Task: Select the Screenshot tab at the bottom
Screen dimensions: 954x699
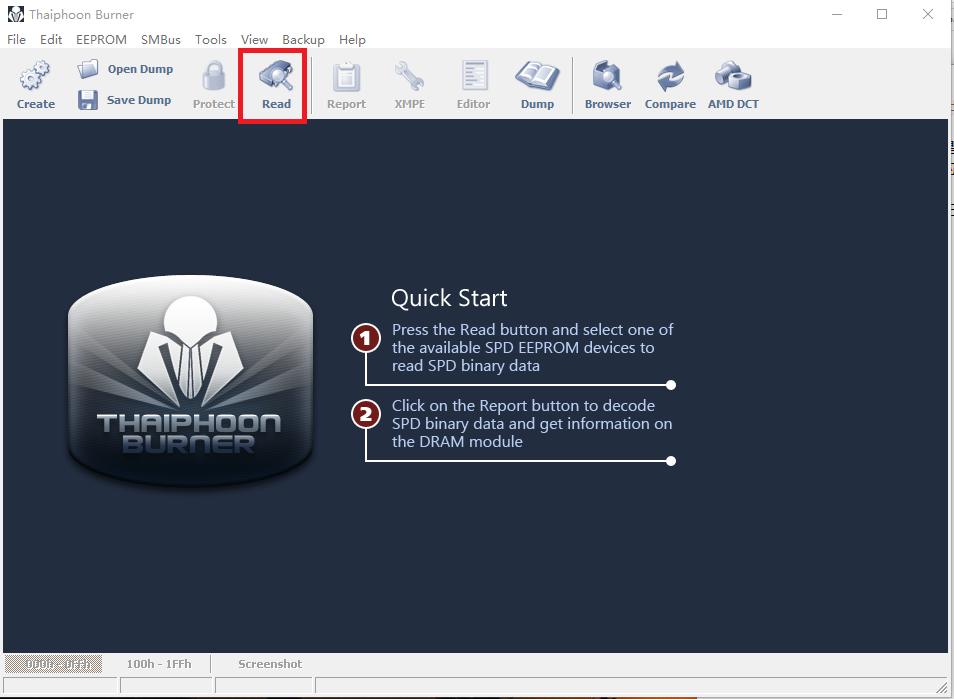Action: [x=269, y=664]
